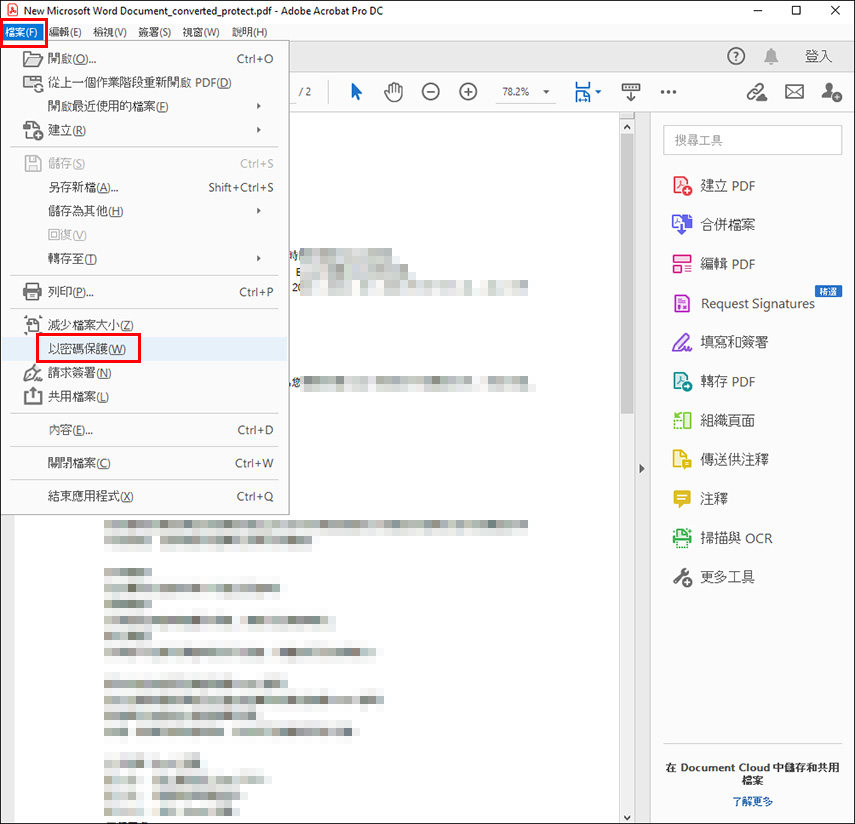Open the 轉存 PDF tool
Screen dimensions: 855x824
tap(715, 381)
